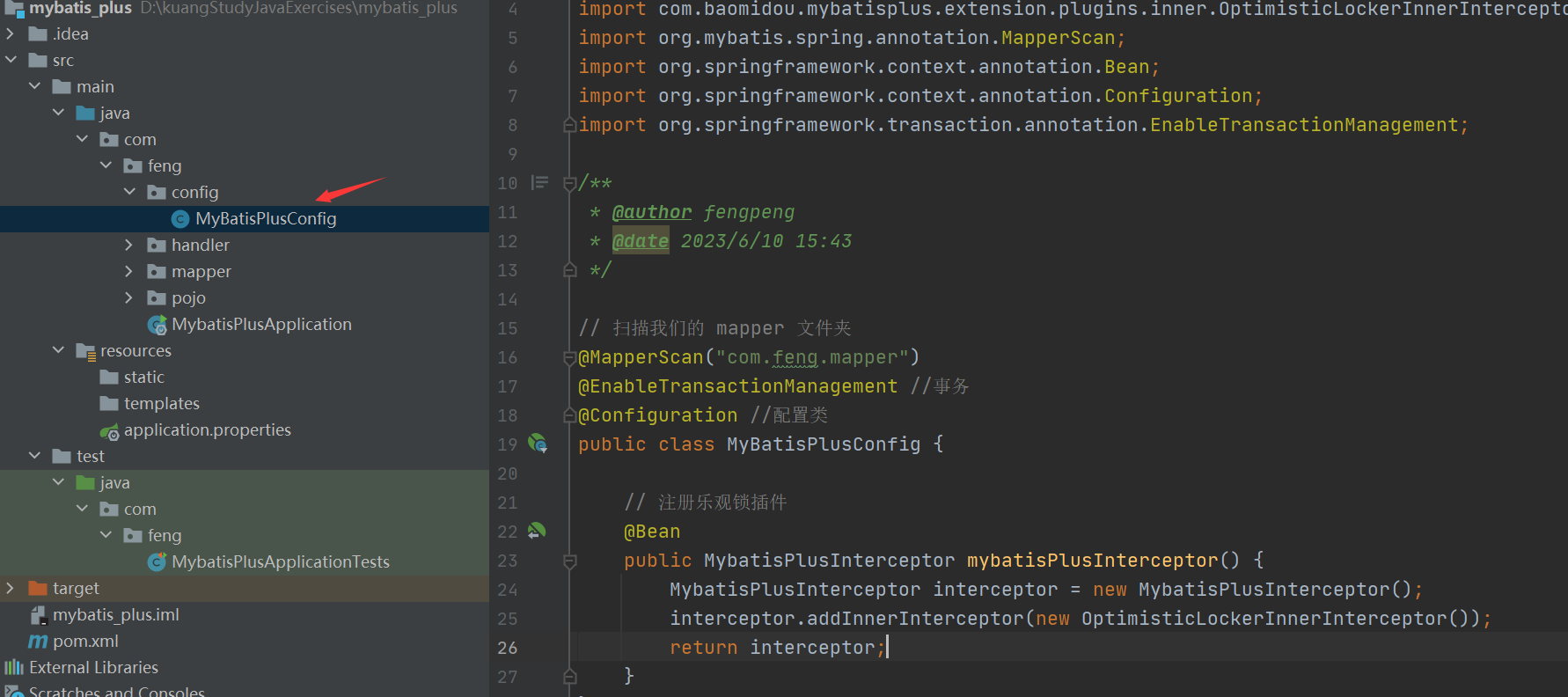Expand the .idea folder
This screenshot has height=697, width=1568.
(x=10, y=34)
